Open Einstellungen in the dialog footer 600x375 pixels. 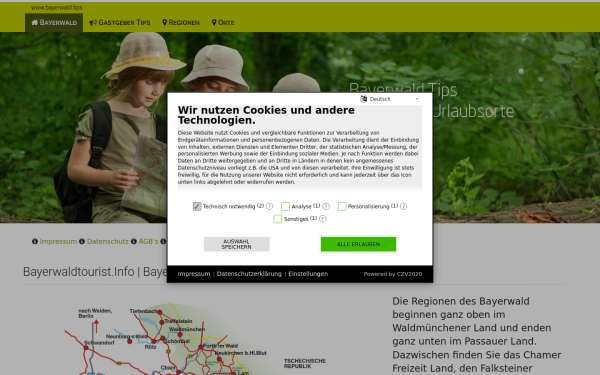tap(308, 274)
